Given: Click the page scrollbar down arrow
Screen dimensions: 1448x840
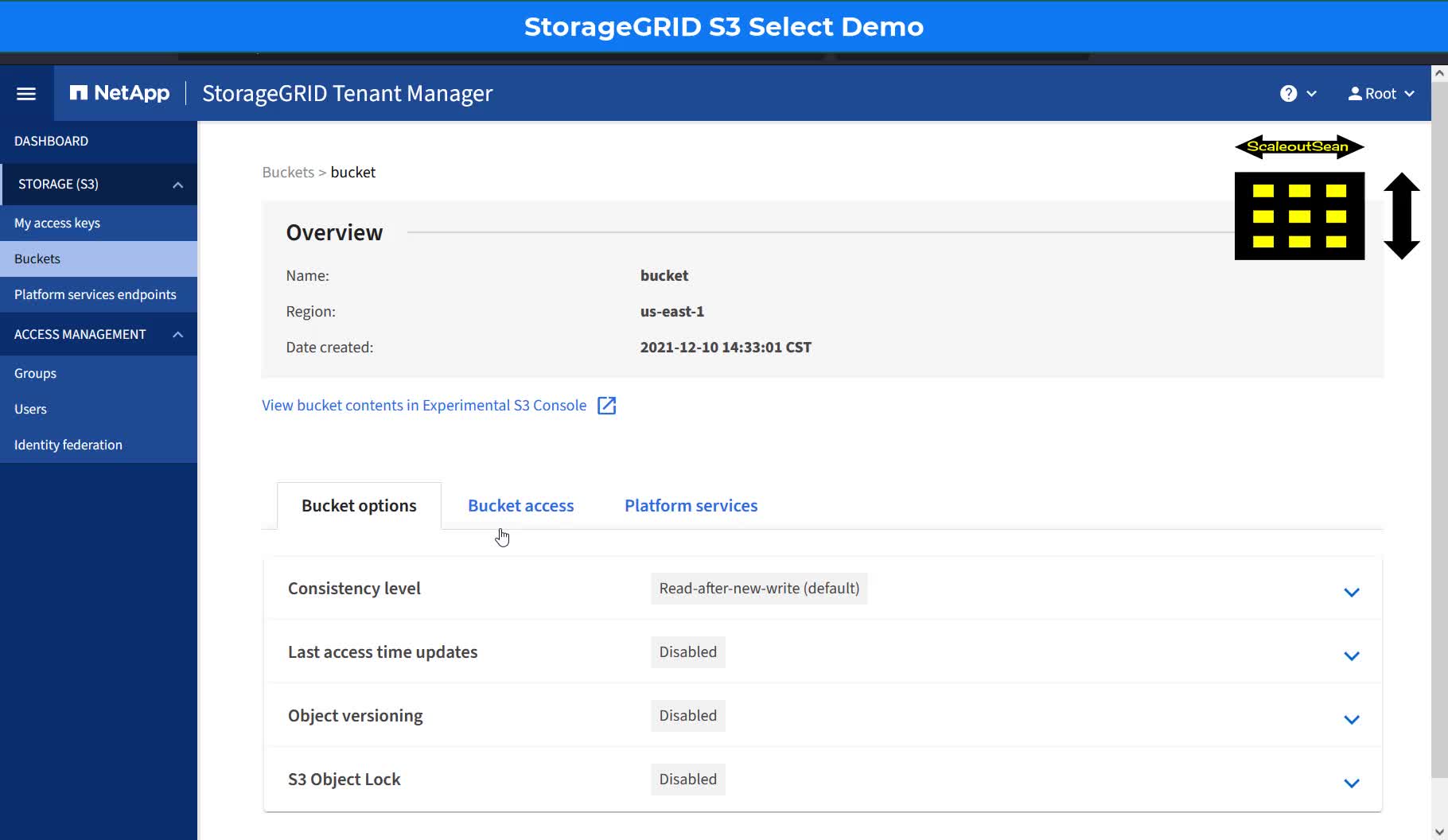Looking at the screenshot, I should coord(1439,832).
